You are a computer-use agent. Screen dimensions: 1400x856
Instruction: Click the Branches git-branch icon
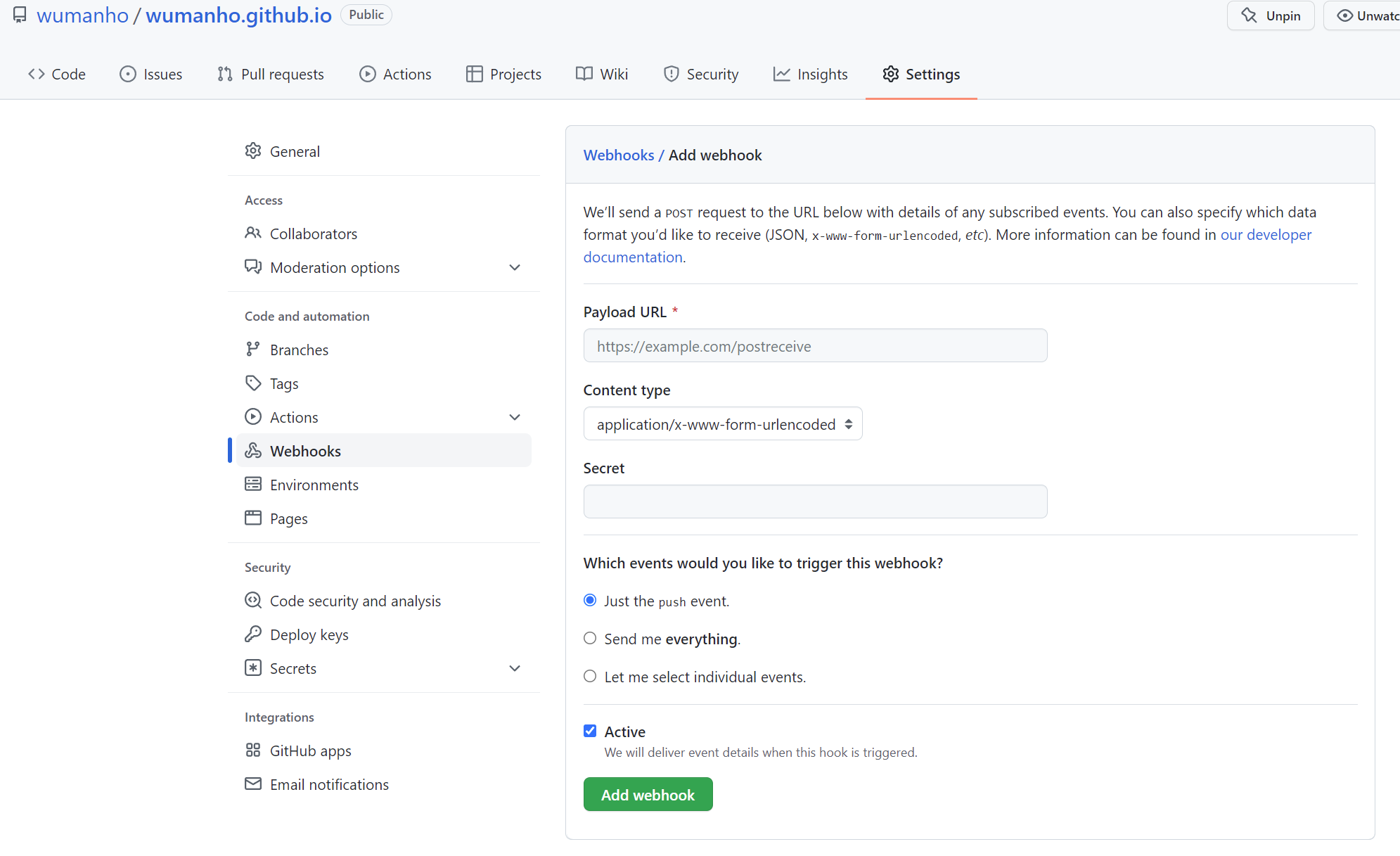click(253, 350)
